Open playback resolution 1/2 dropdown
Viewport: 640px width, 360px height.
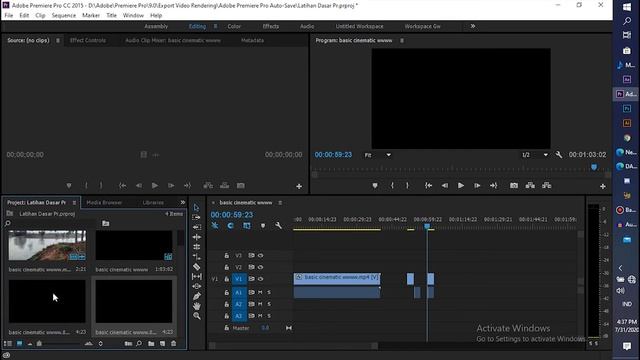[534, 155]
